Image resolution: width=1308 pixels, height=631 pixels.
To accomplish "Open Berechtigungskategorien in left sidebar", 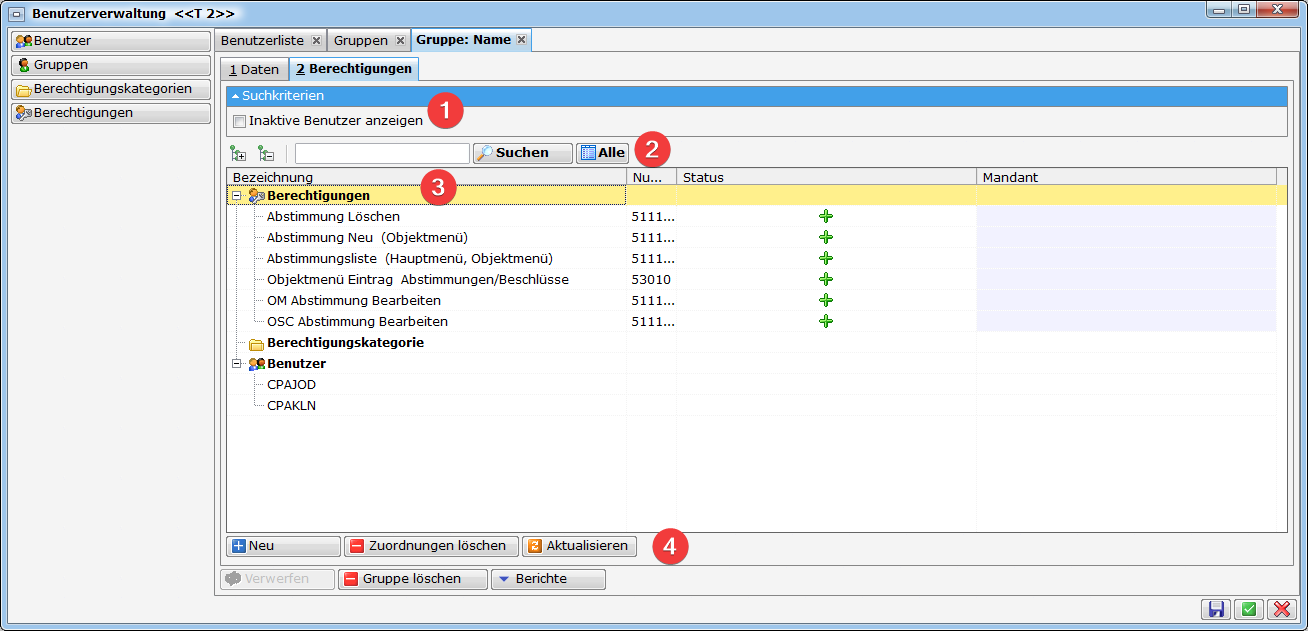I will (x=111, y=89).
